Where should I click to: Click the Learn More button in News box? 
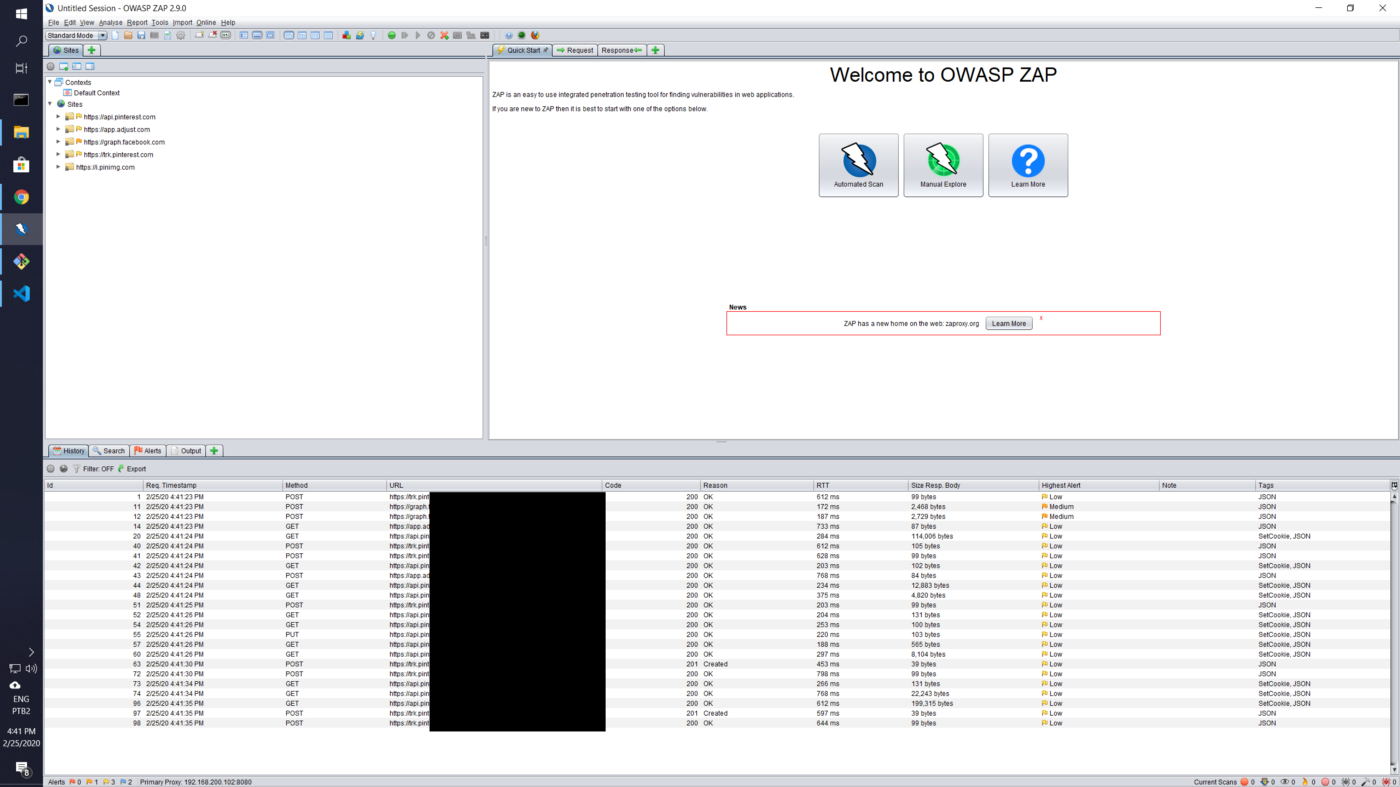click(x=1009, y=323)
